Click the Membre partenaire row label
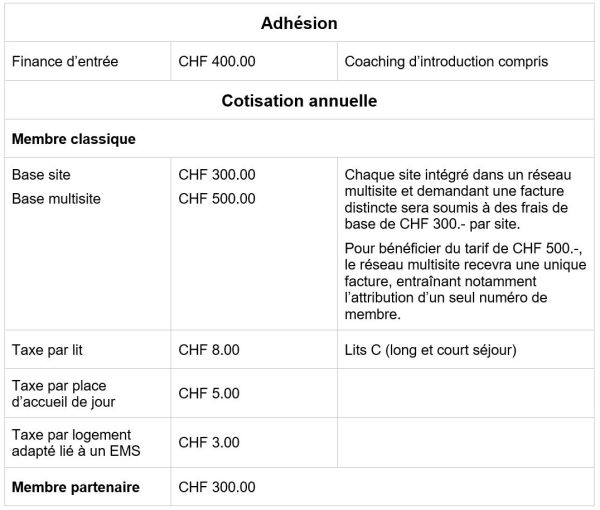Viewport: 600px width, 510px height. [76, 487]
